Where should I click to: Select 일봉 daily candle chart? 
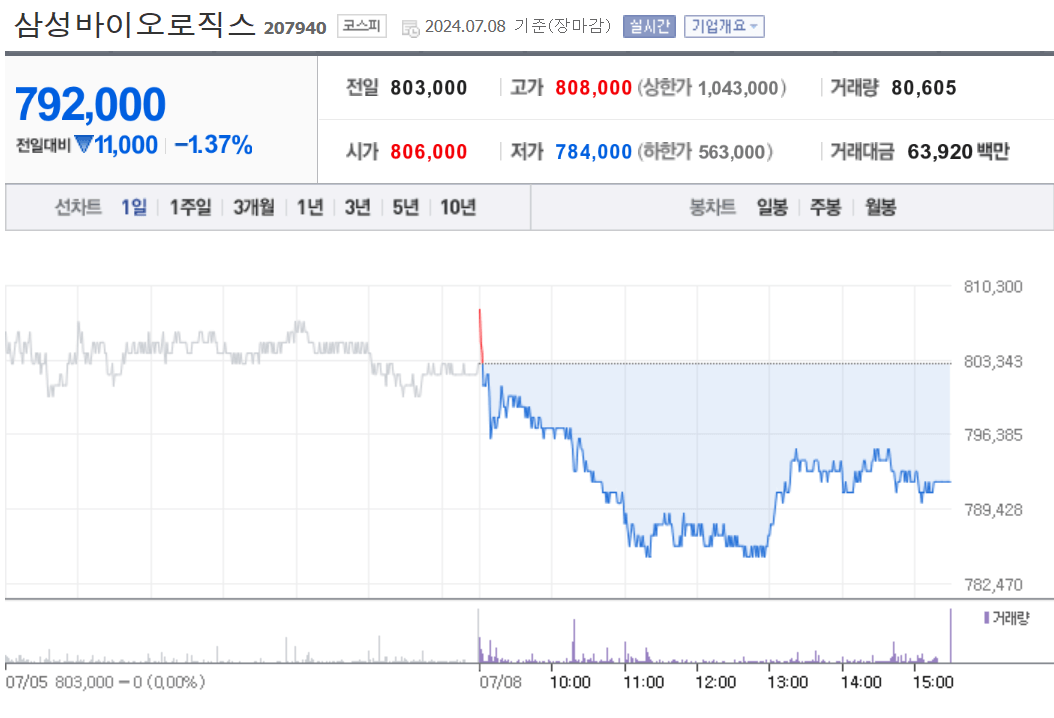click(x=772, y=208)
